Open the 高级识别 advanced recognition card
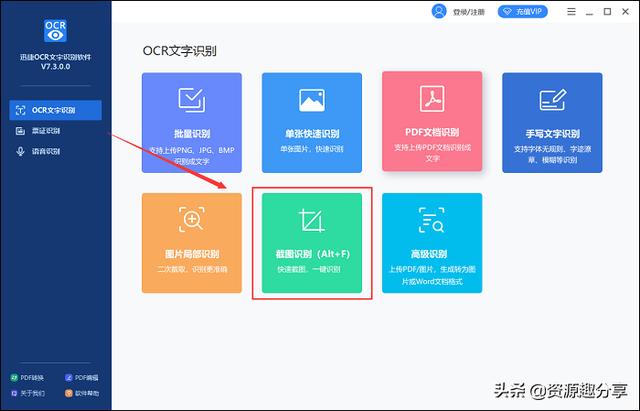 pyautogui.click(x=432, y=243)
